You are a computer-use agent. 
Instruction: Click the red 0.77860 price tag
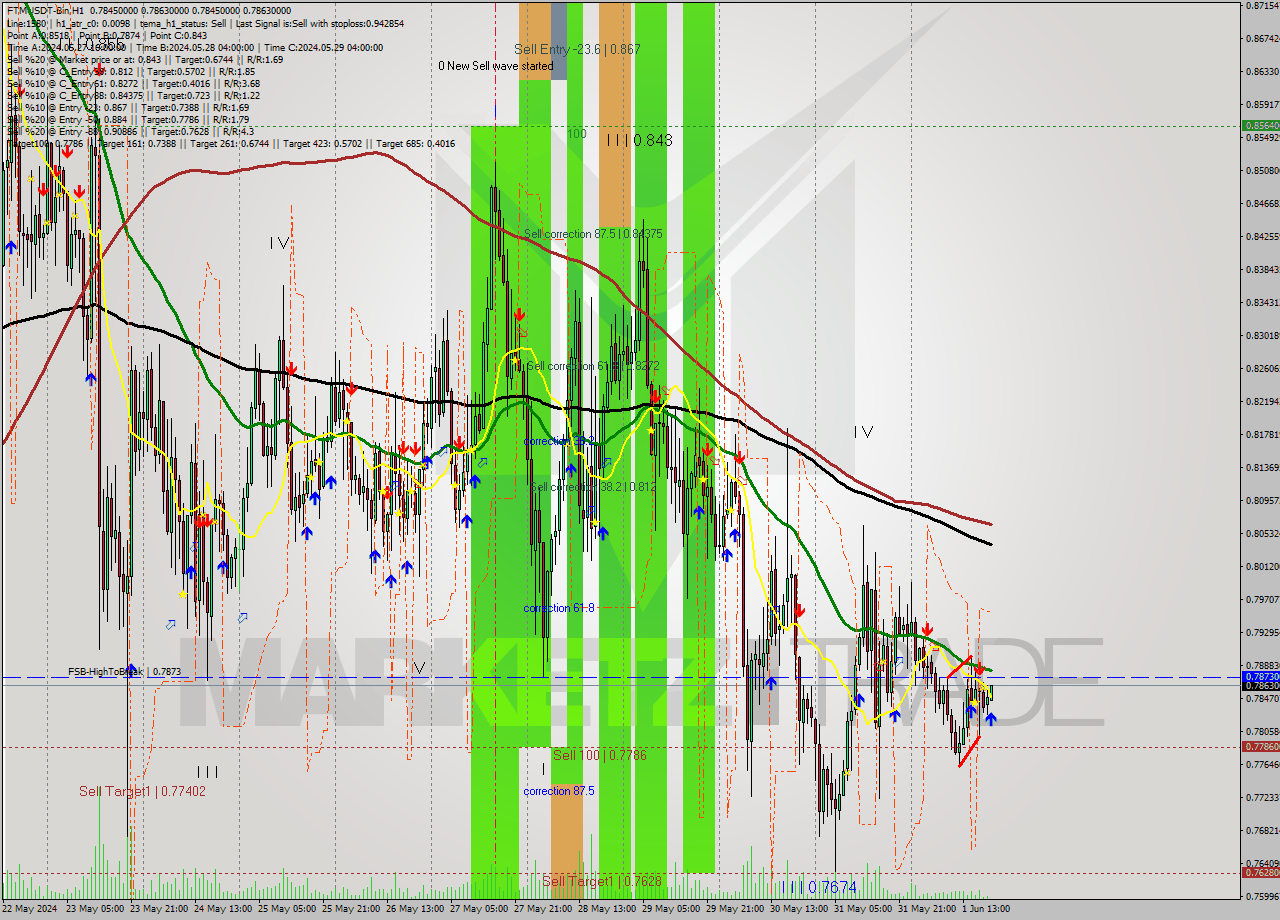(1261, 747)
